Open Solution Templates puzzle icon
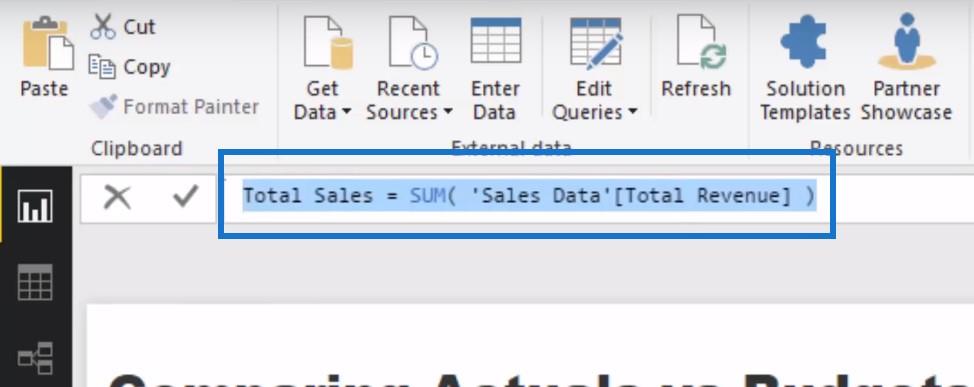974x387 pixels. click(804, 41)
